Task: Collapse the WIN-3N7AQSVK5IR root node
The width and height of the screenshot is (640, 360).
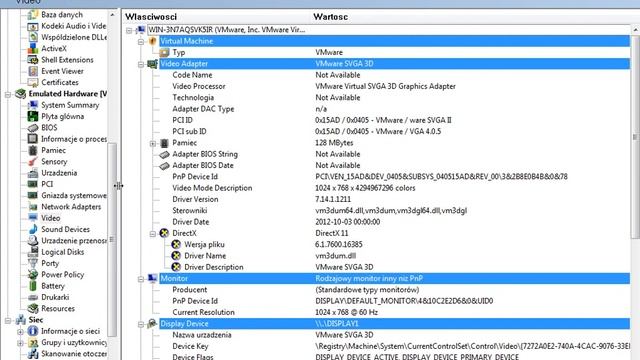Action: (129, 30)
